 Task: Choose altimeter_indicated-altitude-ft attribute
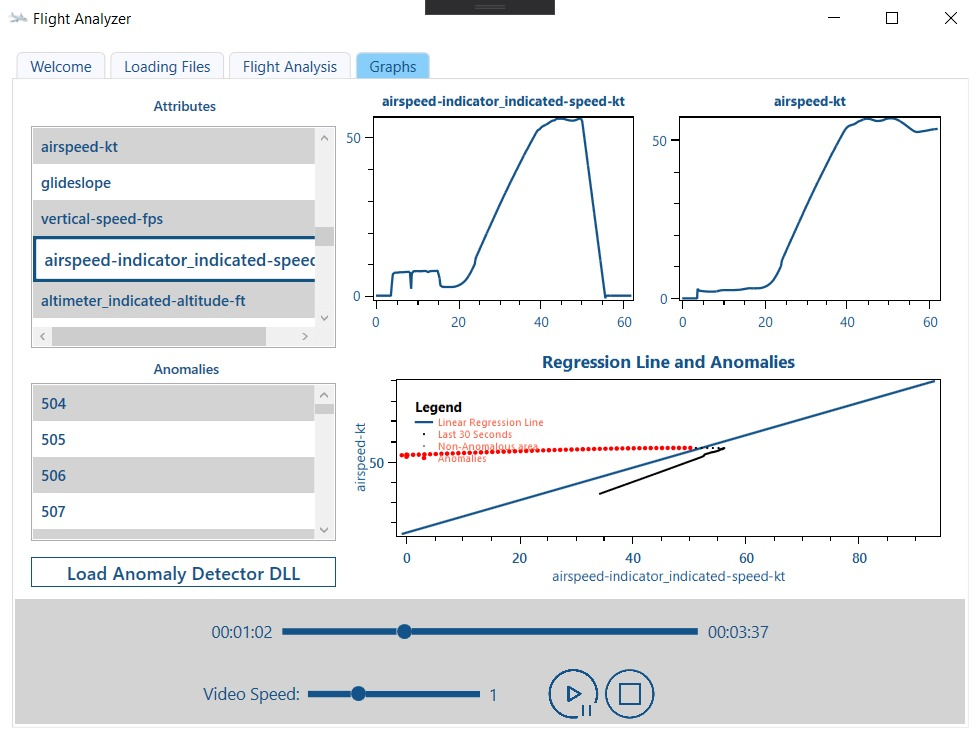pyautogui.click(x=173, y=301)
